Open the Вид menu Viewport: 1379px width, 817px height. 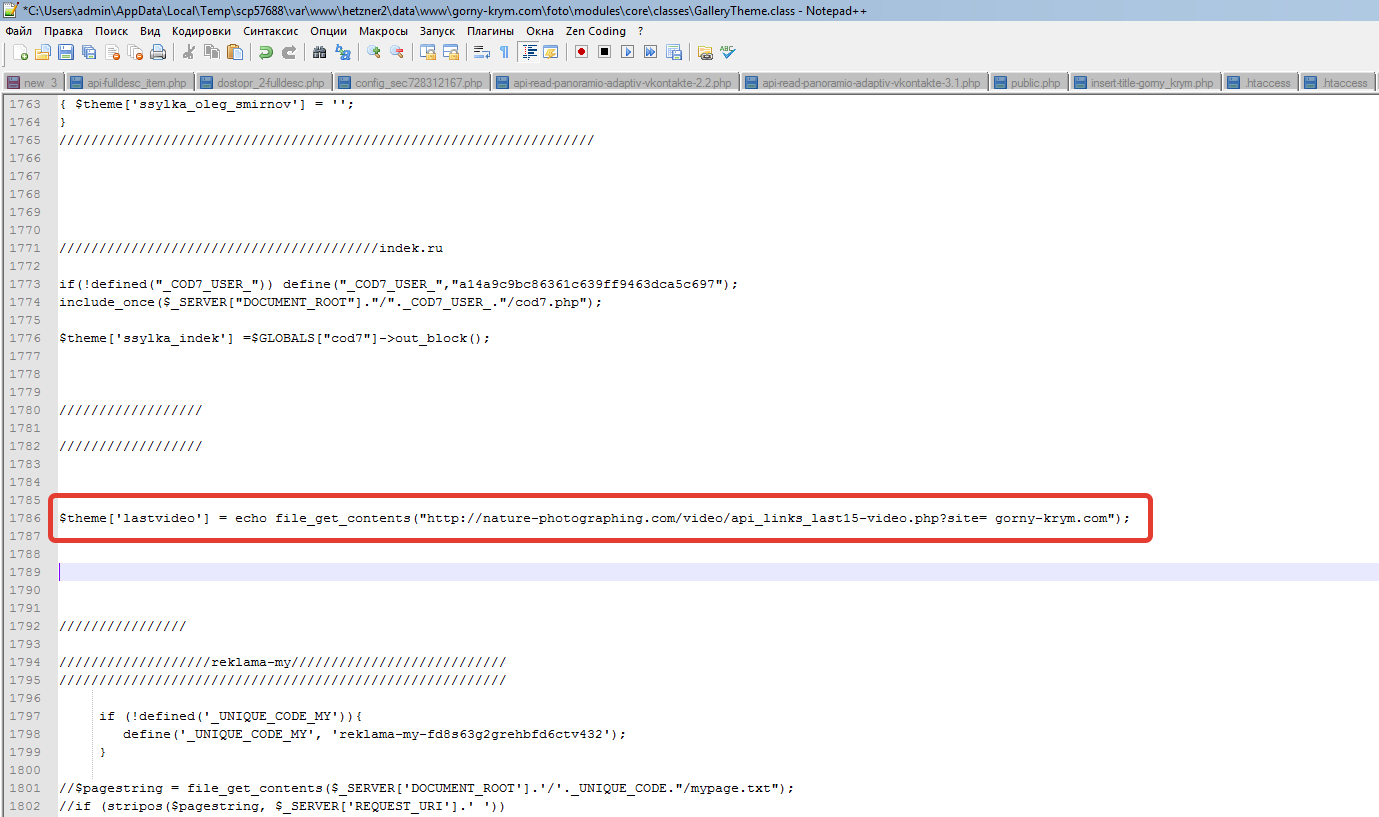pyautogui.click(x=150, y=31)
